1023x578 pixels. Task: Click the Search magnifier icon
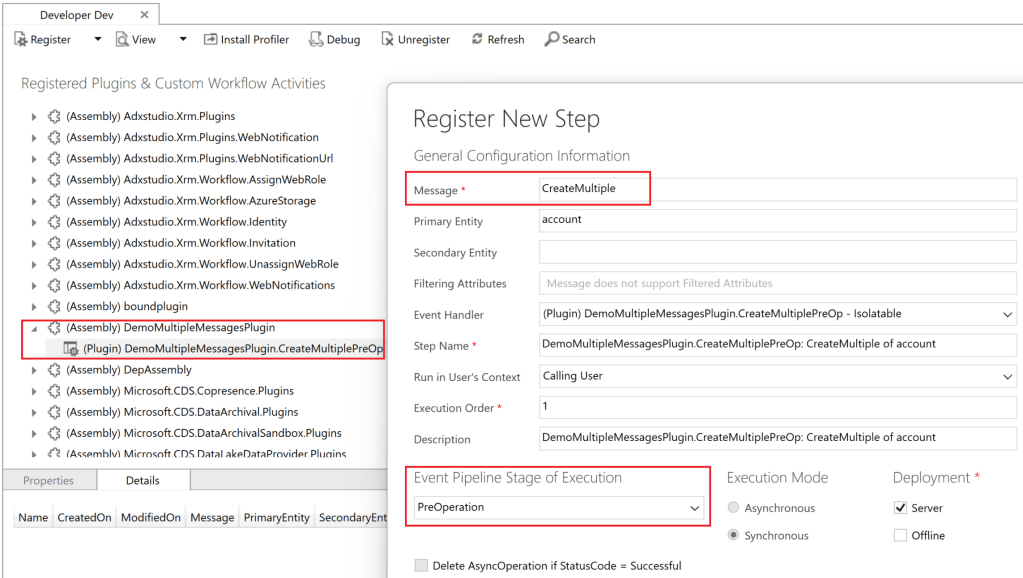[x=551, y=40]
